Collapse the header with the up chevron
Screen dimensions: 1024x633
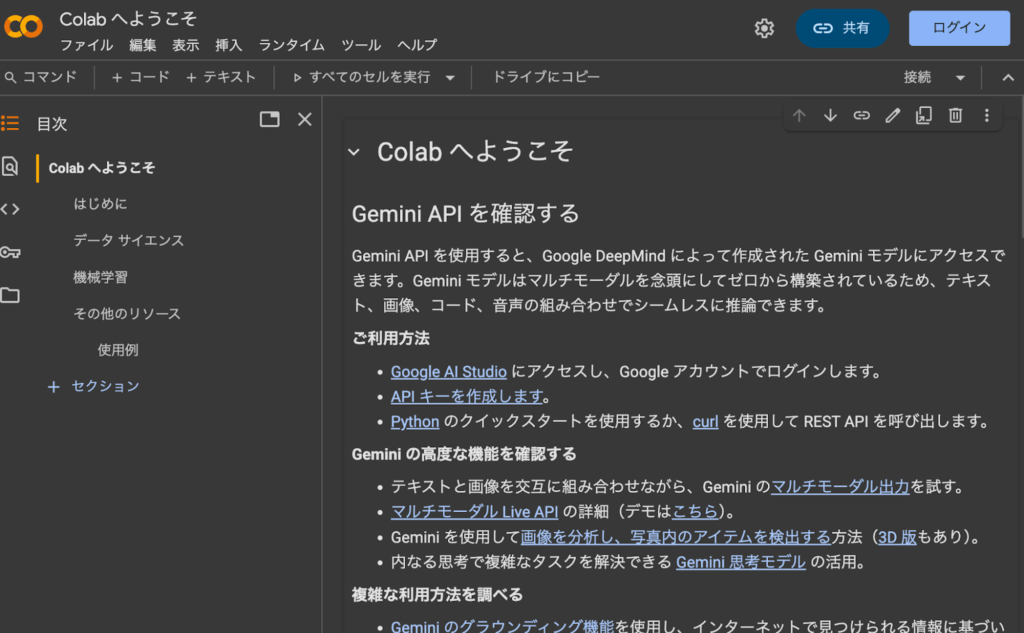(x=1008, y=78)
